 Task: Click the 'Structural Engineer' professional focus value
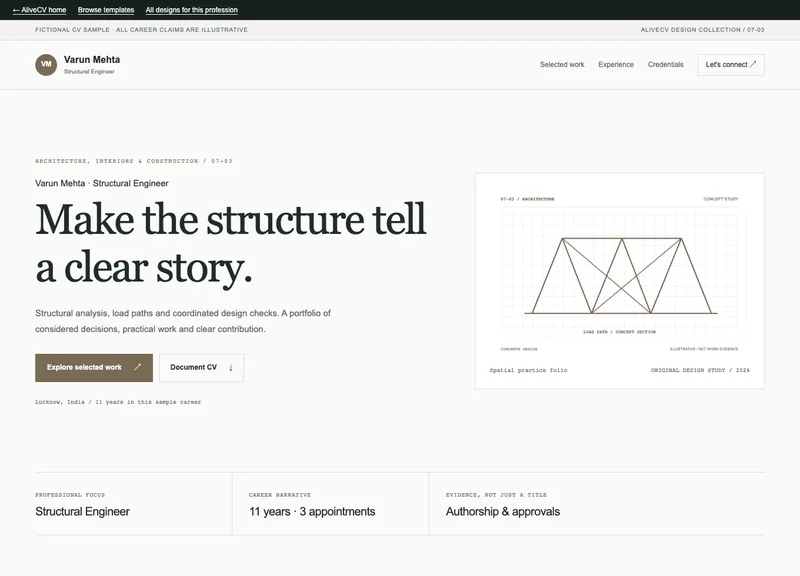82,511
